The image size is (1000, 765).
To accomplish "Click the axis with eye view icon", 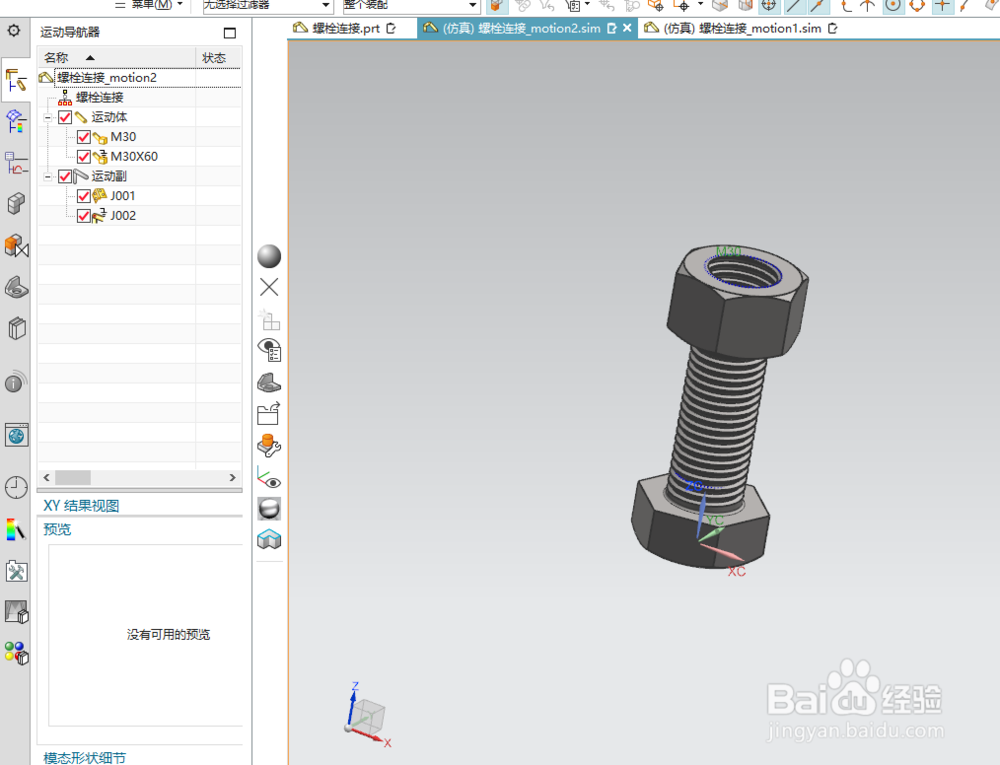I will (x=269, y=477).
